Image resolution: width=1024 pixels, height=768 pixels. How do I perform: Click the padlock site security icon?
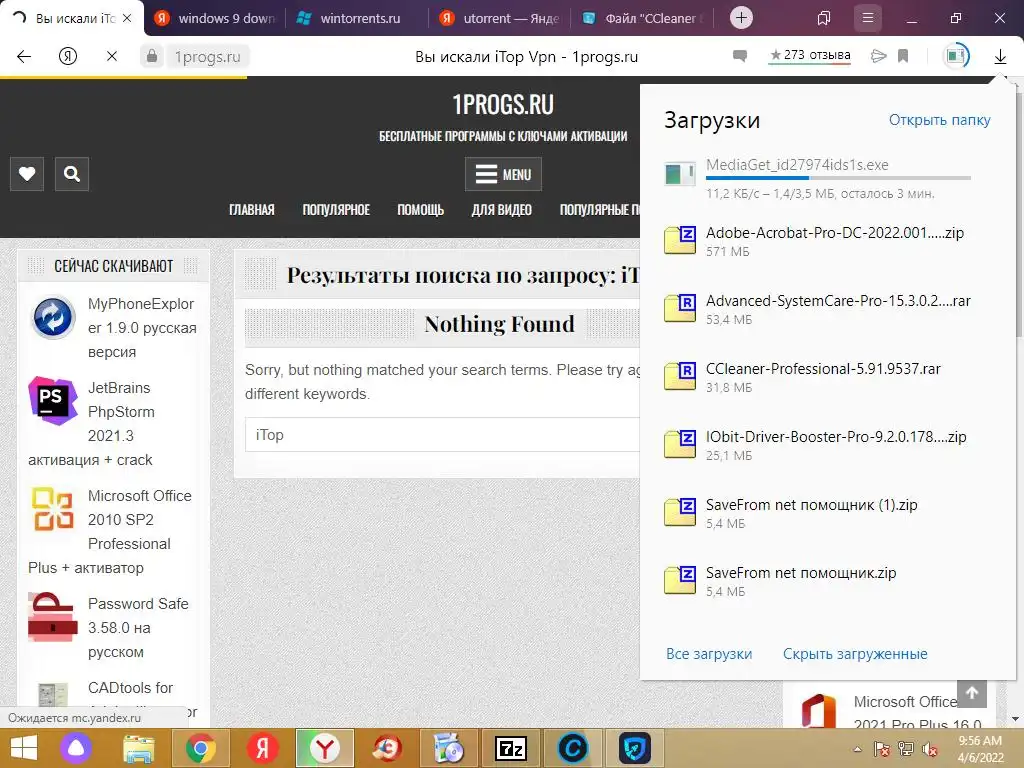152,56
